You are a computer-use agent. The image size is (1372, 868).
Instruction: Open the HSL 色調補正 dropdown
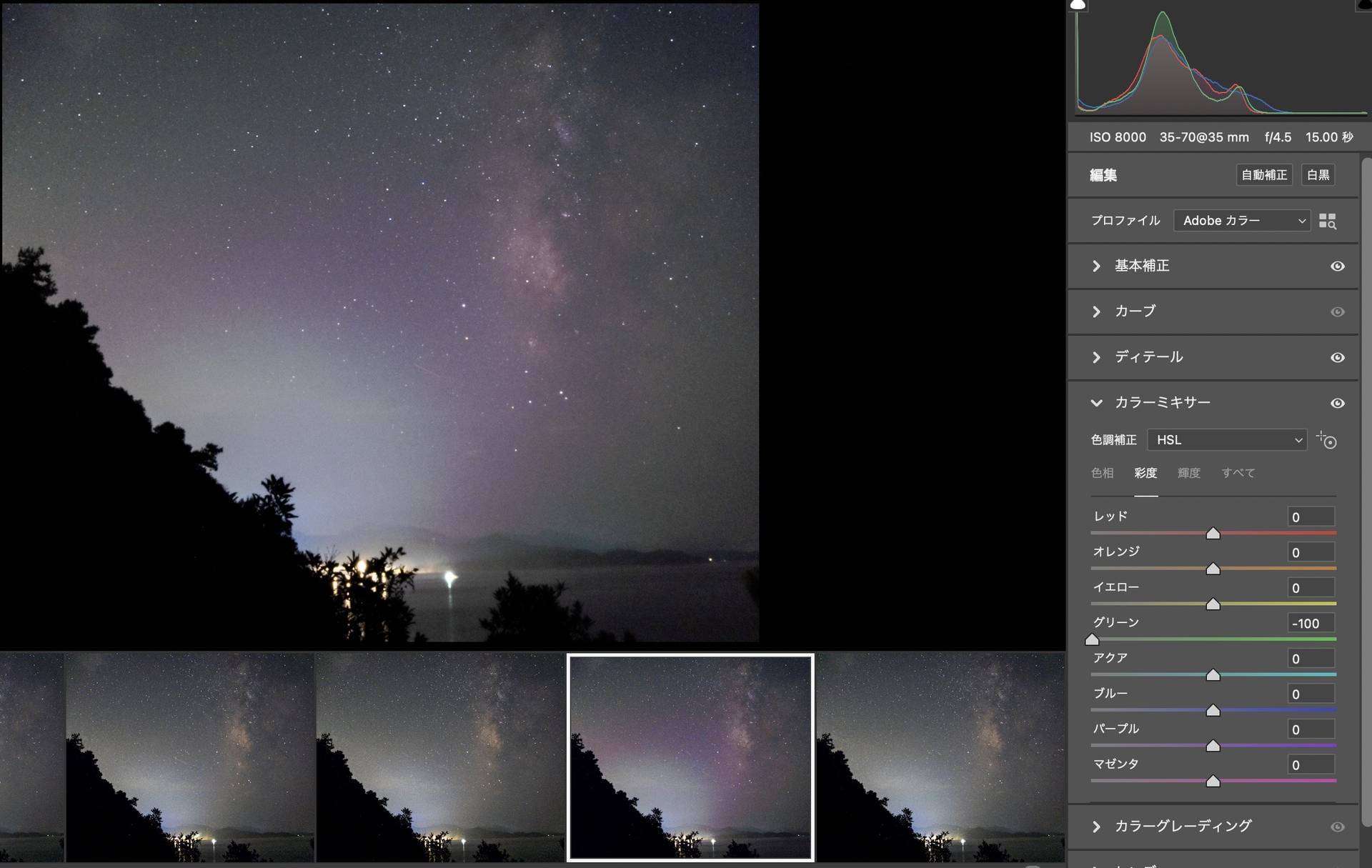pos(1227,440)
